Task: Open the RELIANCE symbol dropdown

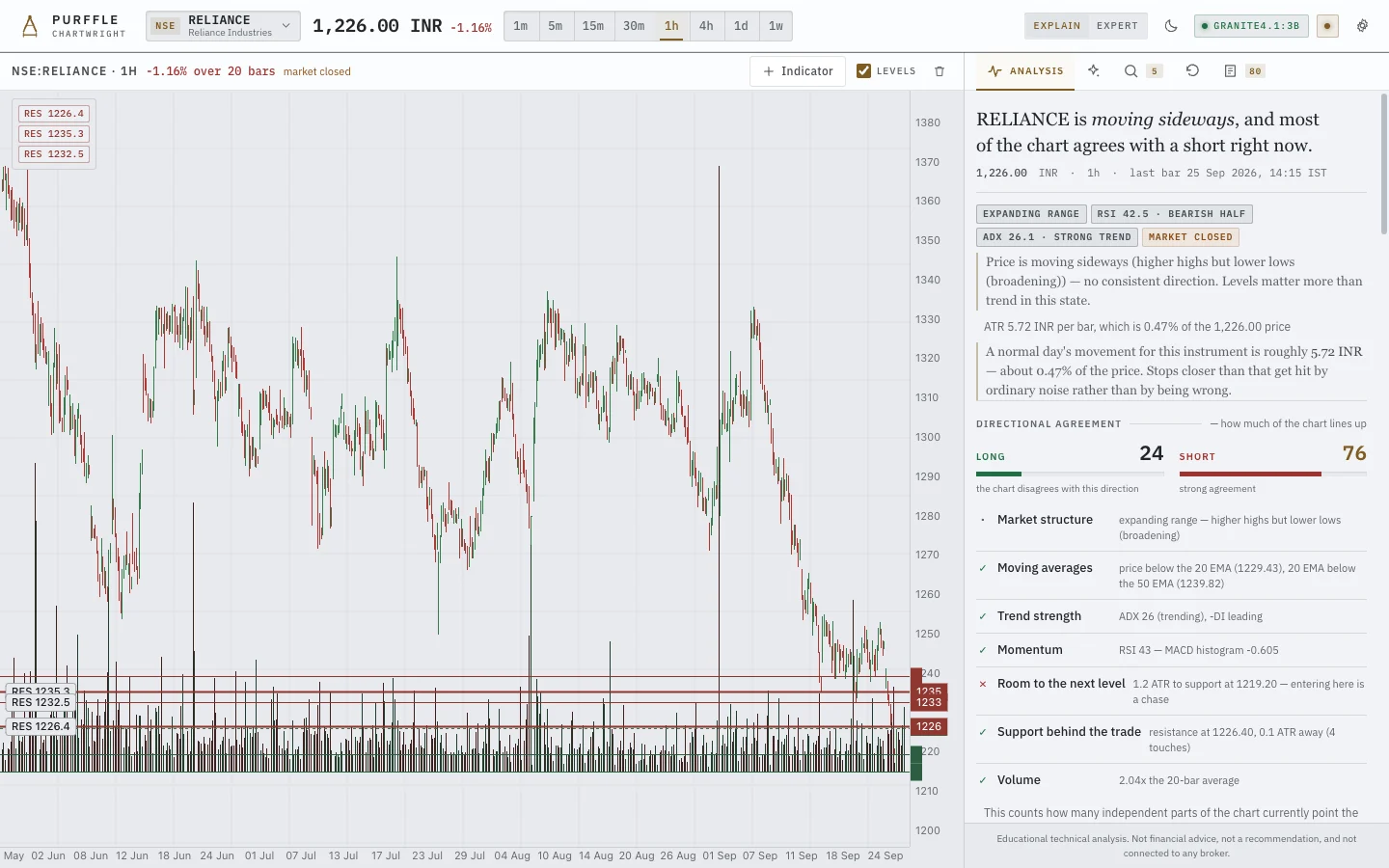Action: [x=223, y=26]
